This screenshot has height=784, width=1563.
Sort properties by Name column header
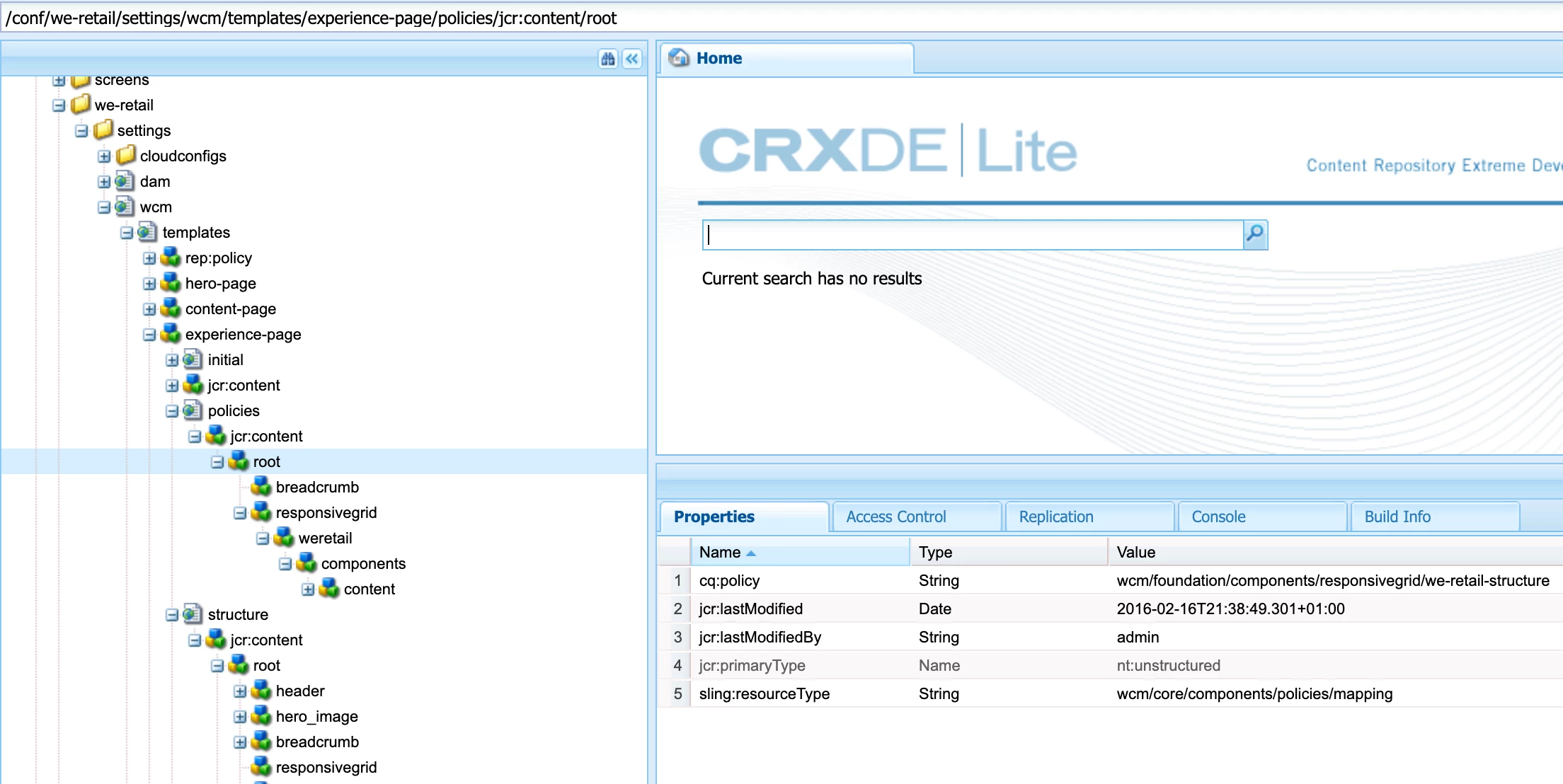click(720, 552)
